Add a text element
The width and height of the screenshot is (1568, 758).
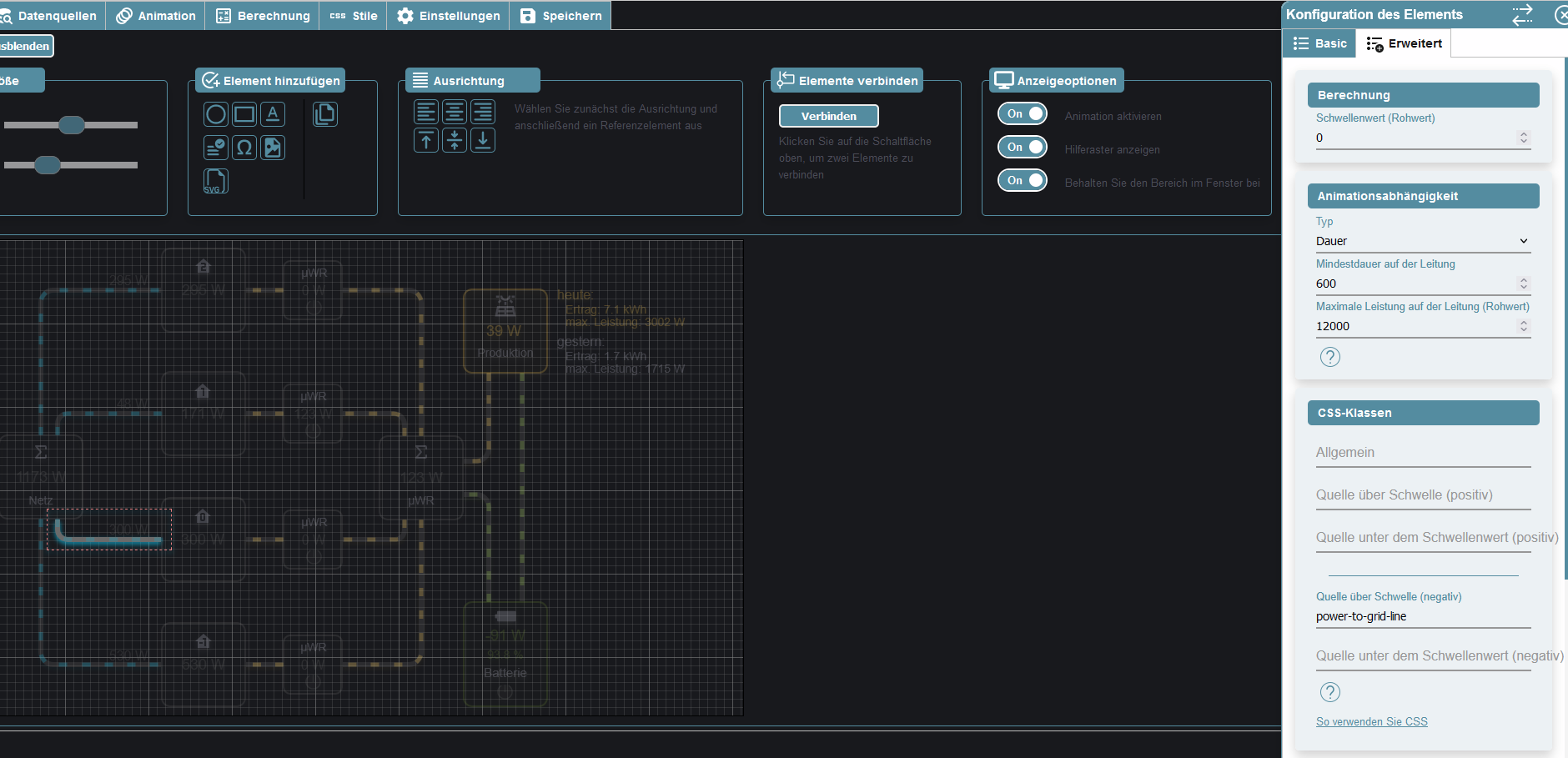pos(273,114)
